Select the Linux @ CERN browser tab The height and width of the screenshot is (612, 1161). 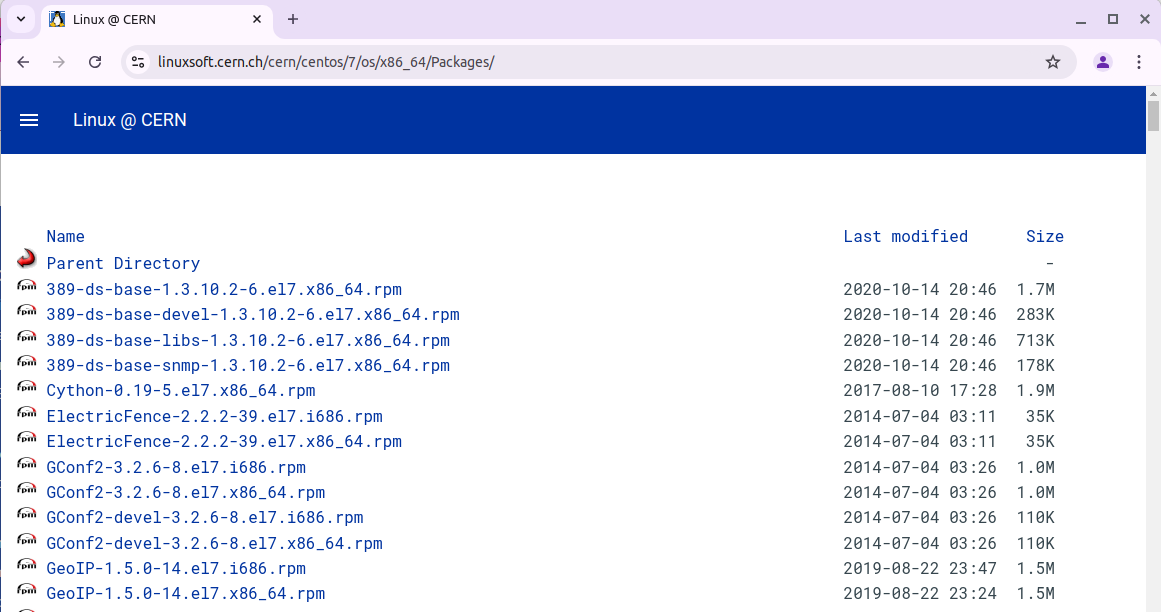[157, 20]
